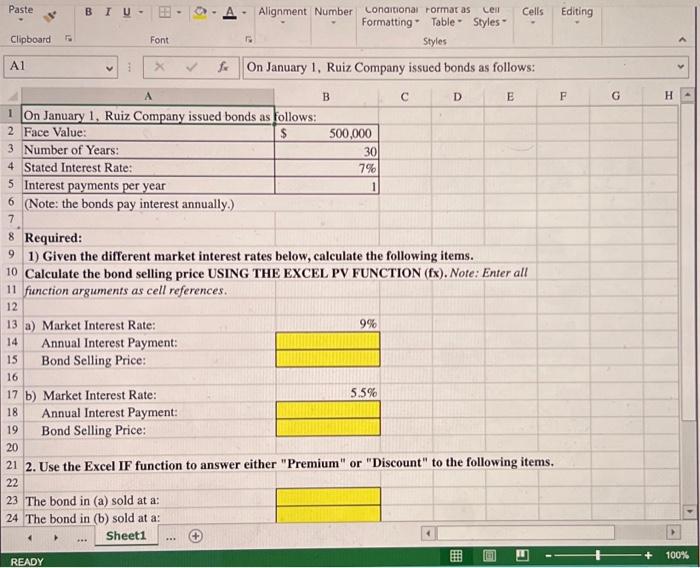Open Font dialog launcher
This screenshot has height=568, width=700.
tap(249, 39)
